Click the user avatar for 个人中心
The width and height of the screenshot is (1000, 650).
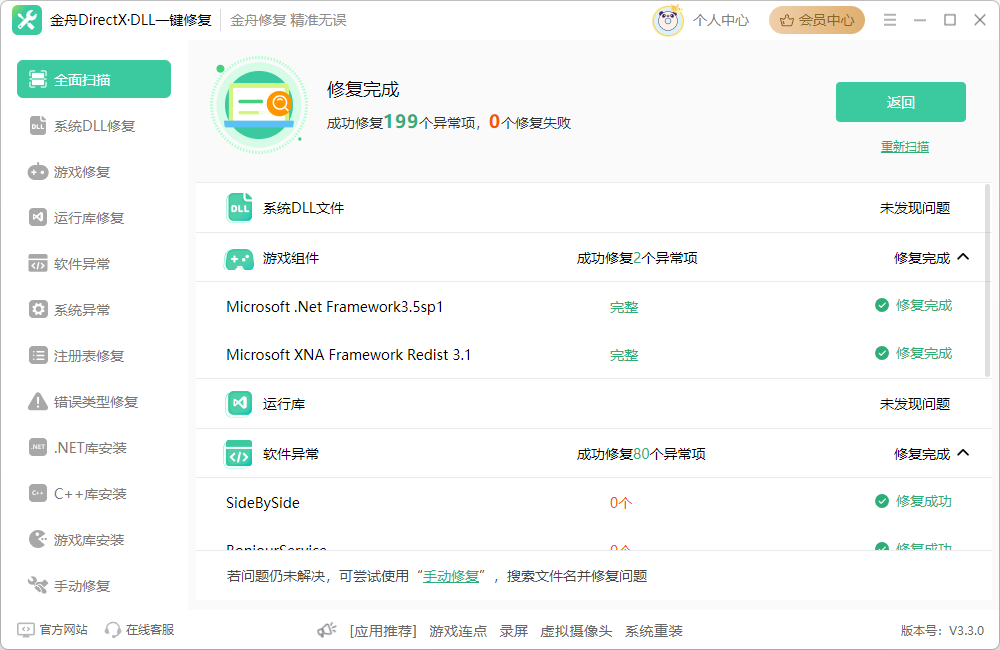(x=668, y=20)
